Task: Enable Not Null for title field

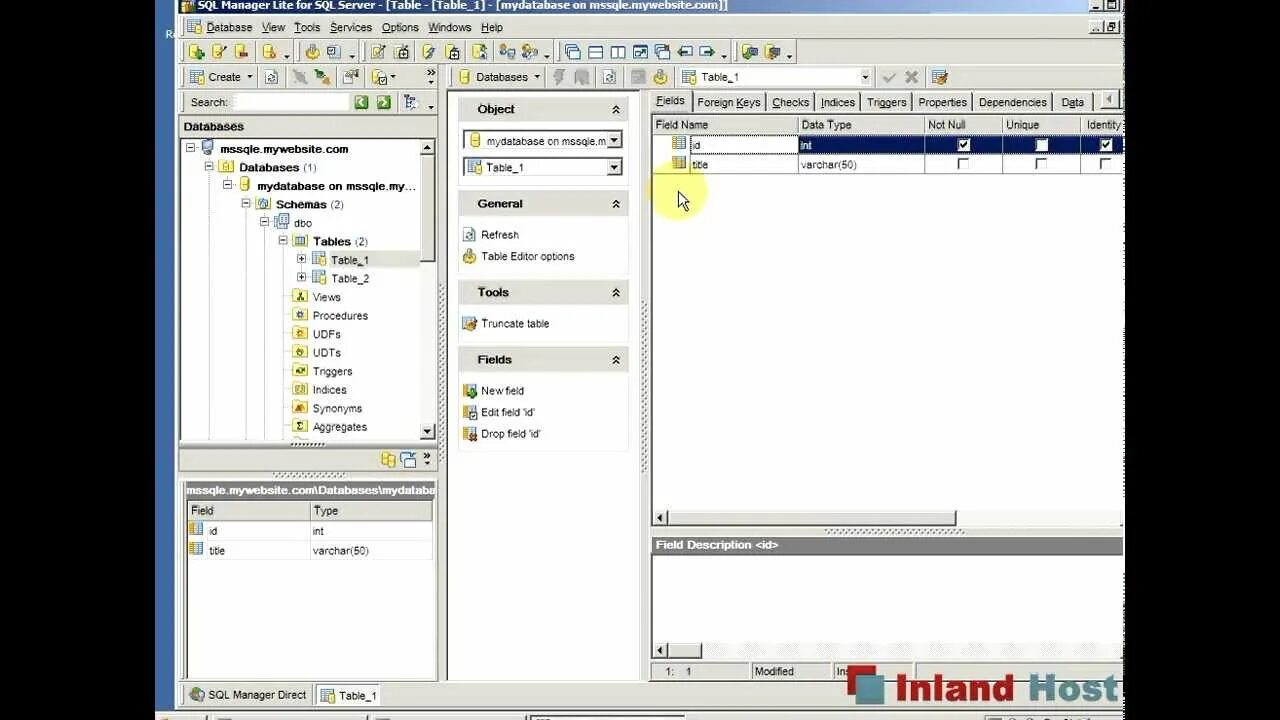Action: coord(964,164)
